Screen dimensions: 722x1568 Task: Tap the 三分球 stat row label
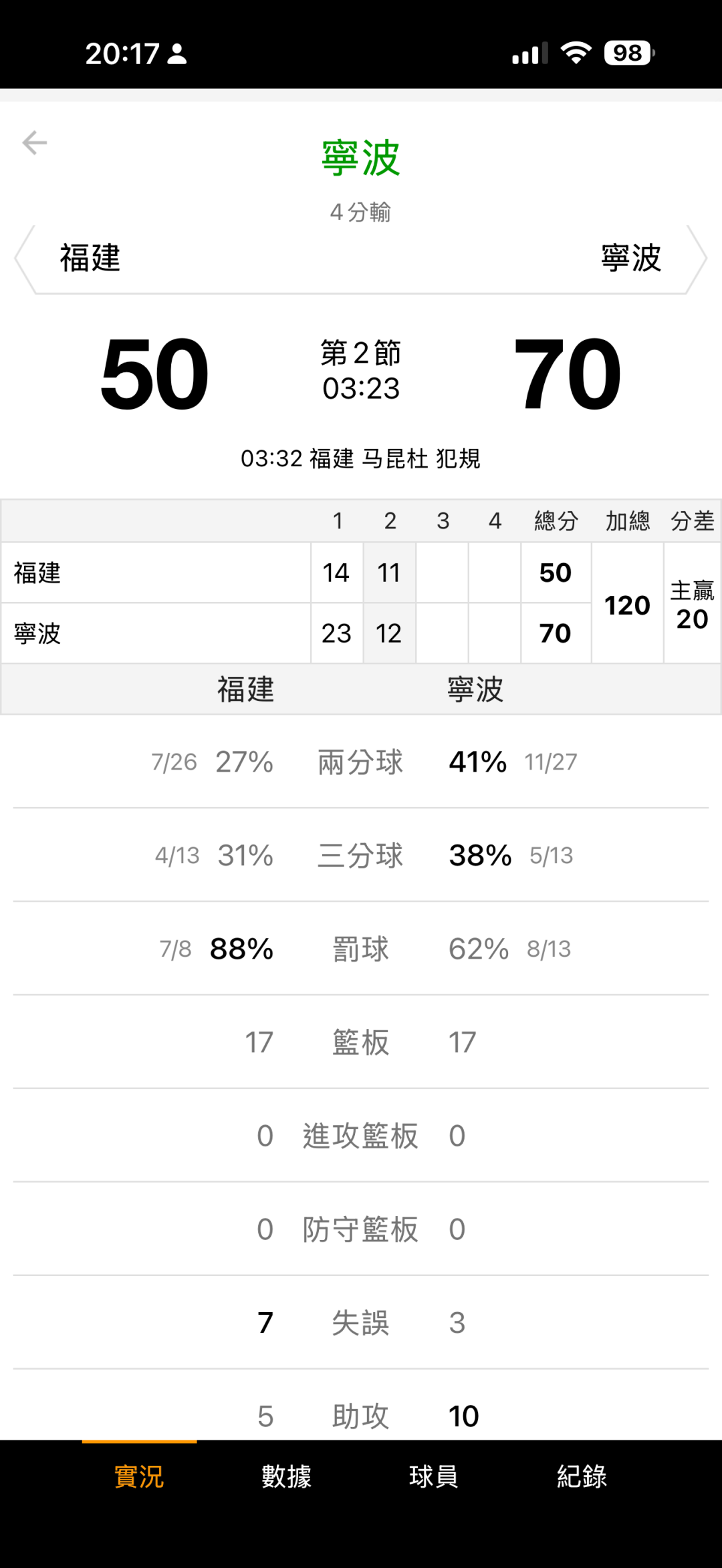pyautogui.click(x=360, y=855)
